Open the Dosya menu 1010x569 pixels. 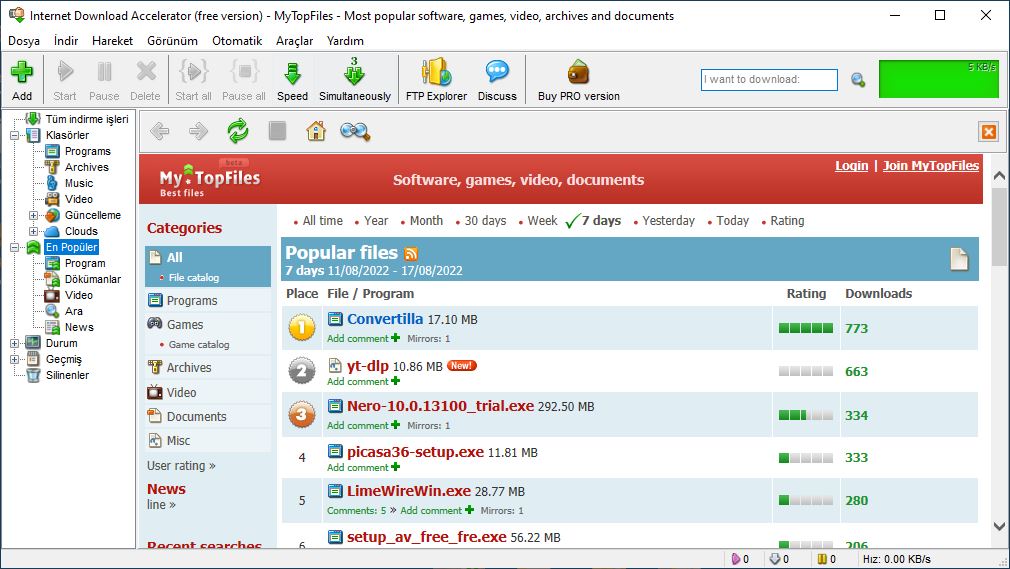pyautogui.click(x=24, y=41)
